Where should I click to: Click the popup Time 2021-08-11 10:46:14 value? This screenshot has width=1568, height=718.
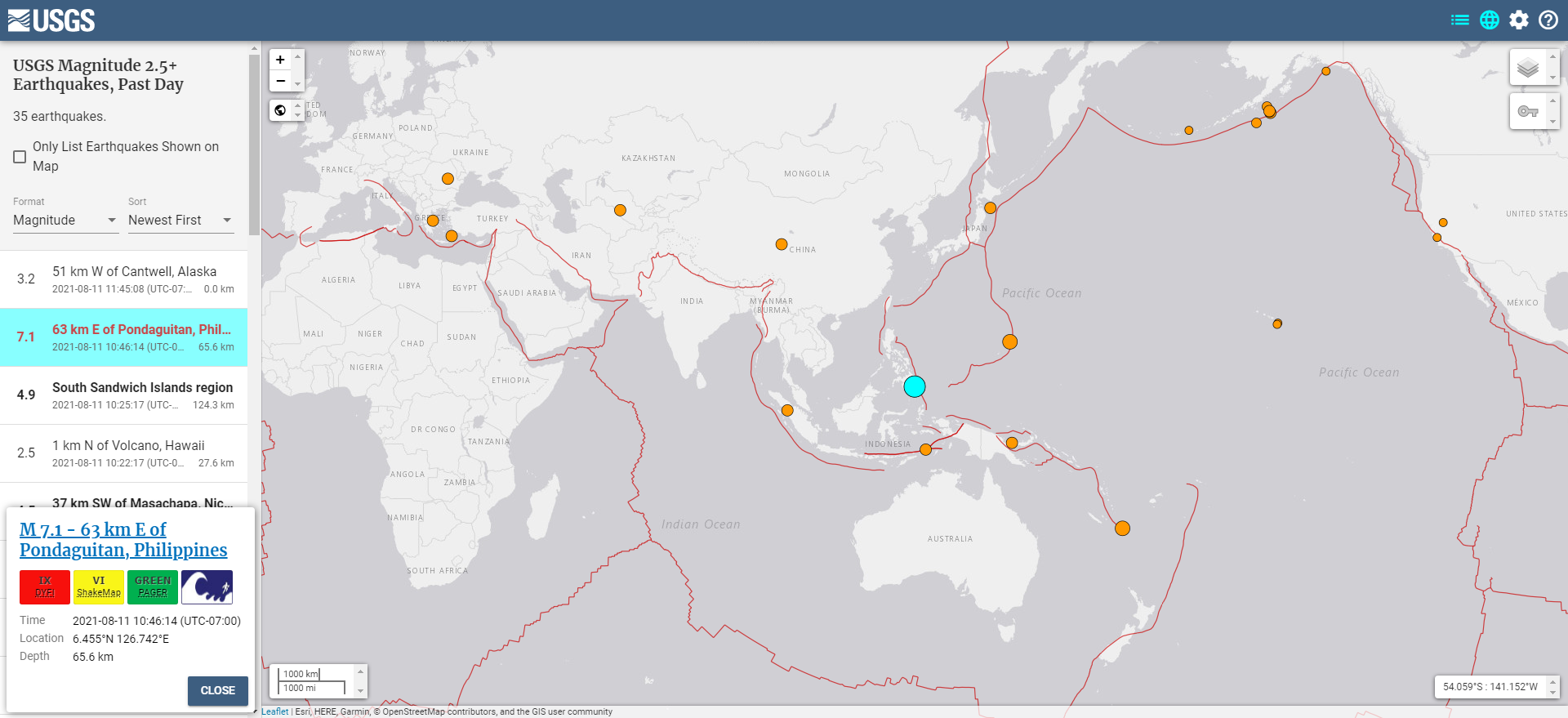tap(157, 621)
